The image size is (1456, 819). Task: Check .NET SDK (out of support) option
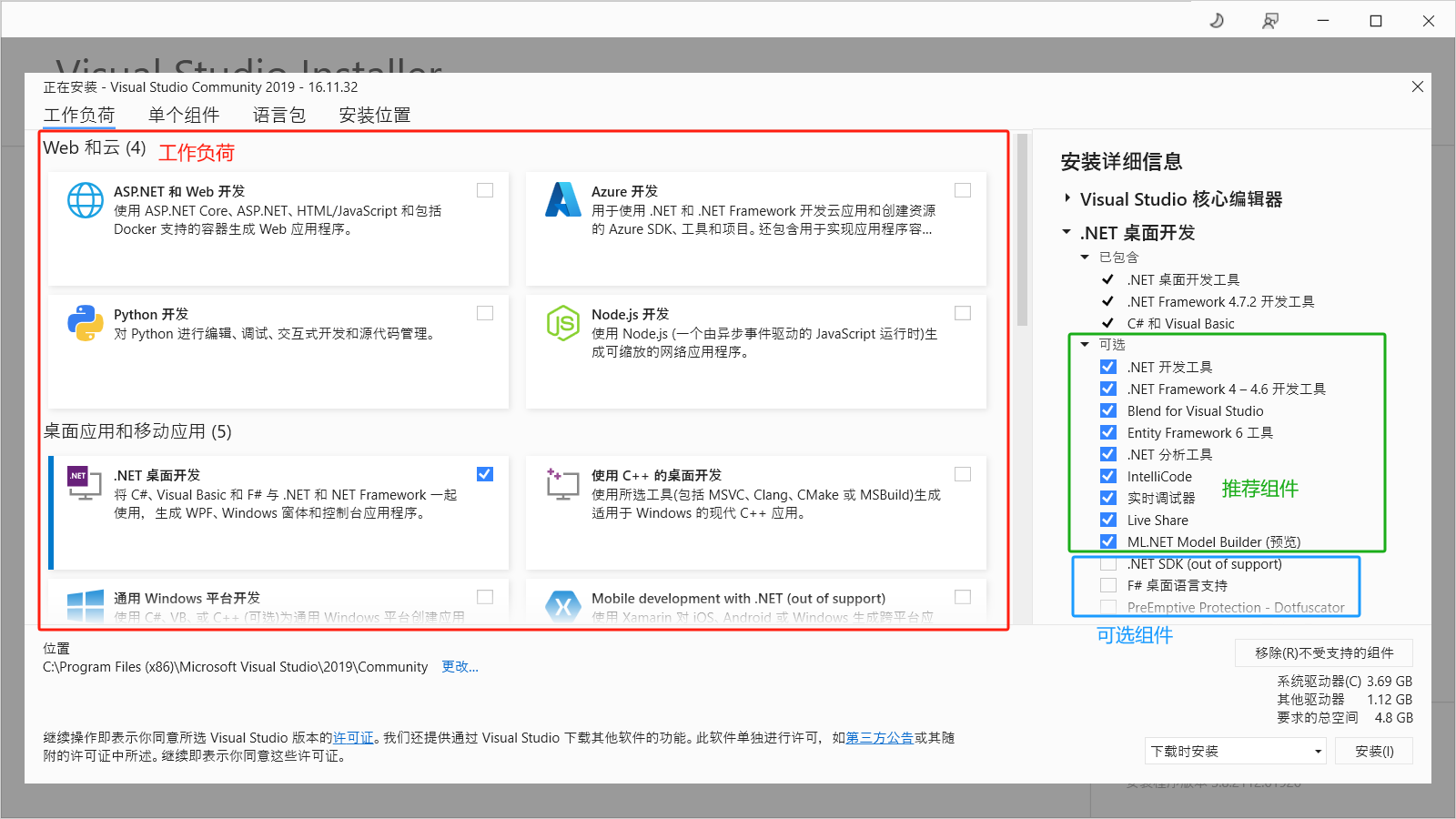point(1108,563)
